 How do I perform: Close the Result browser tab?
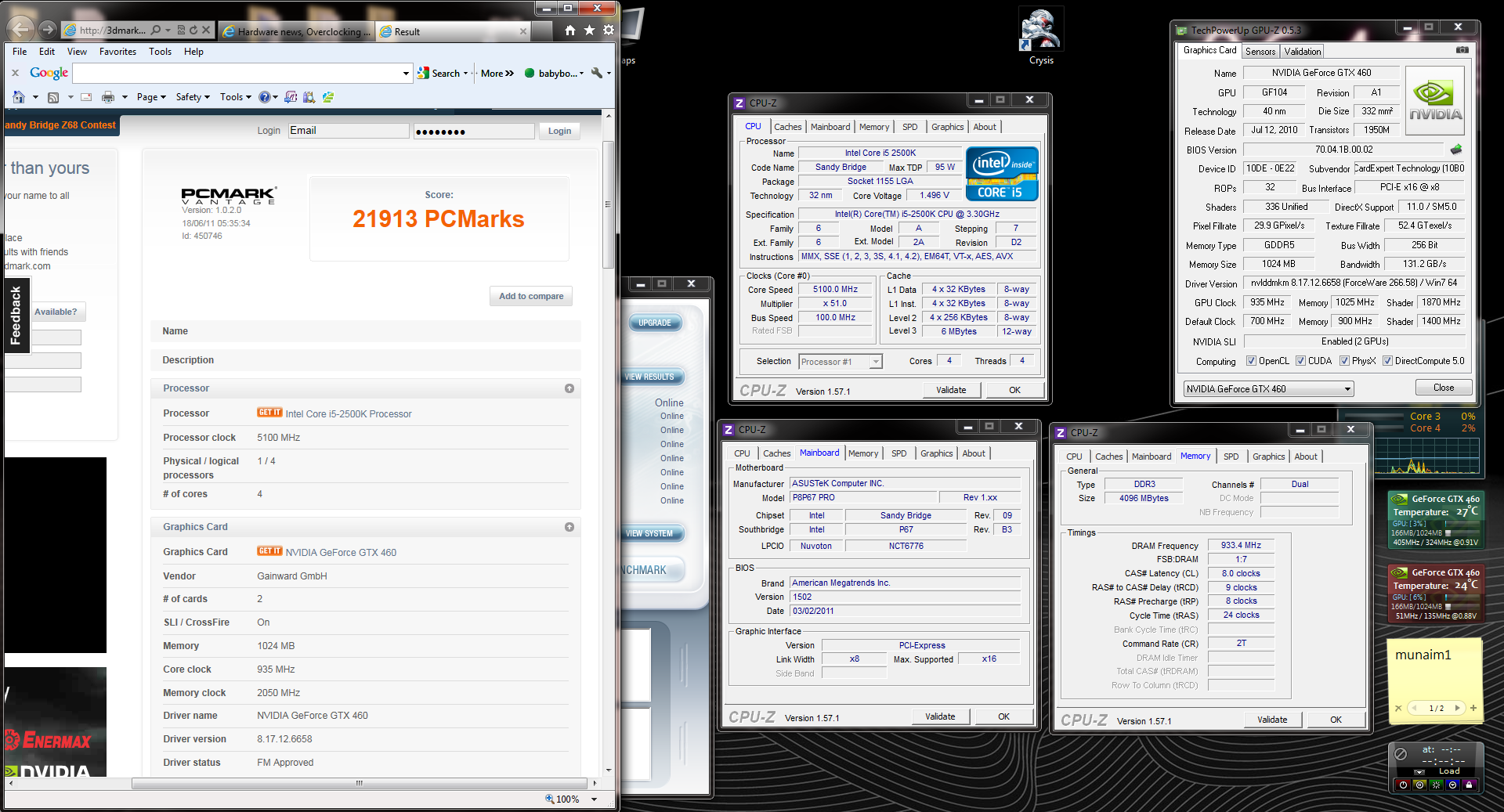pyautogui.click(x=523, y=31)
